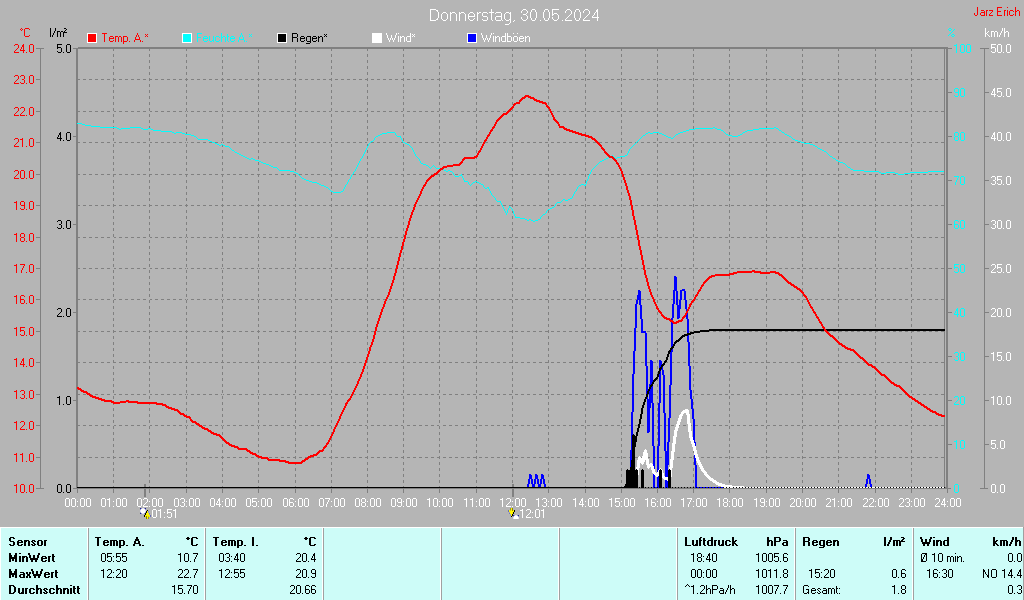The width and height of the screenshot is (1024, 600).
Task: Click the '15:20' rain maximum time
Action: 822,574
